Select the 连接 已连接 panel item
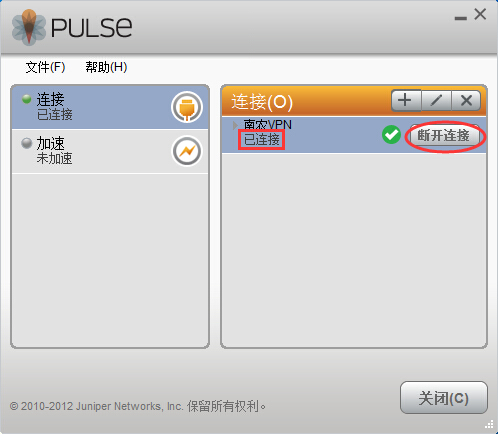 coord(110,107)
